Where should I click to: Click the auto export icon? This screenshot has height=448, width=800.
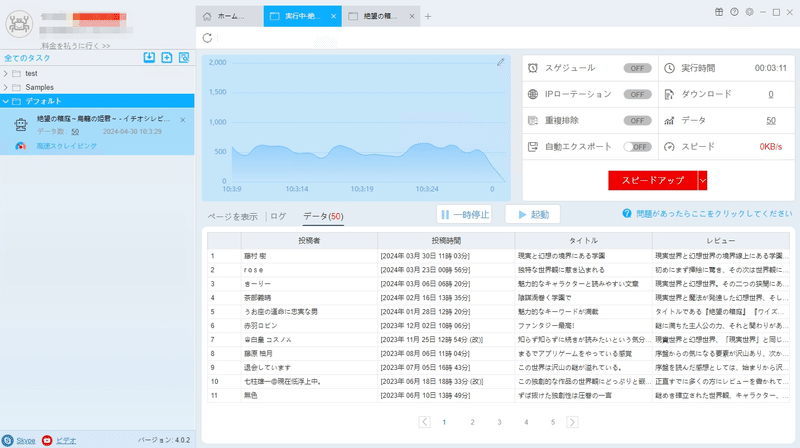(x=533, y=147)
